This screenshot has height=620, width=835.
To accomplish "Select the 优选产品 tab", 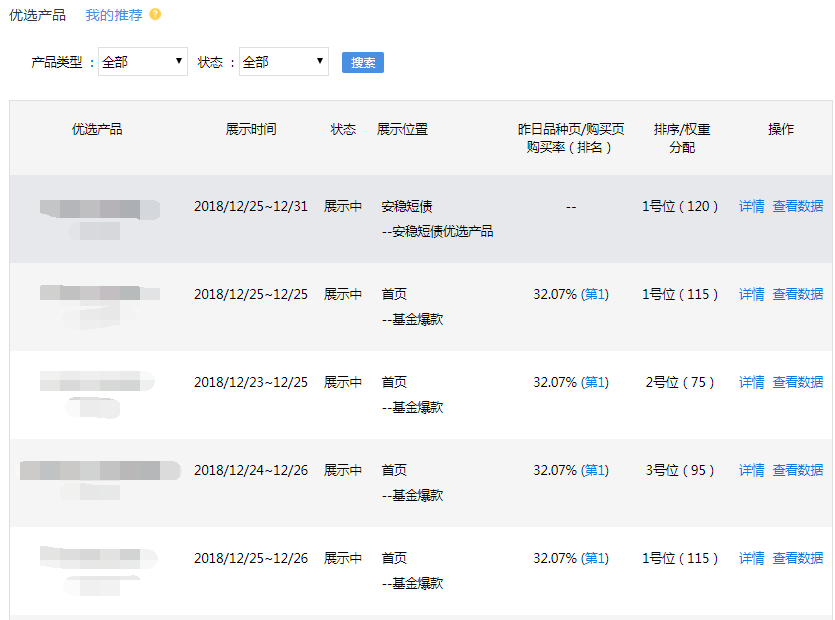I will pyautogui.click(x=37, y=15).
